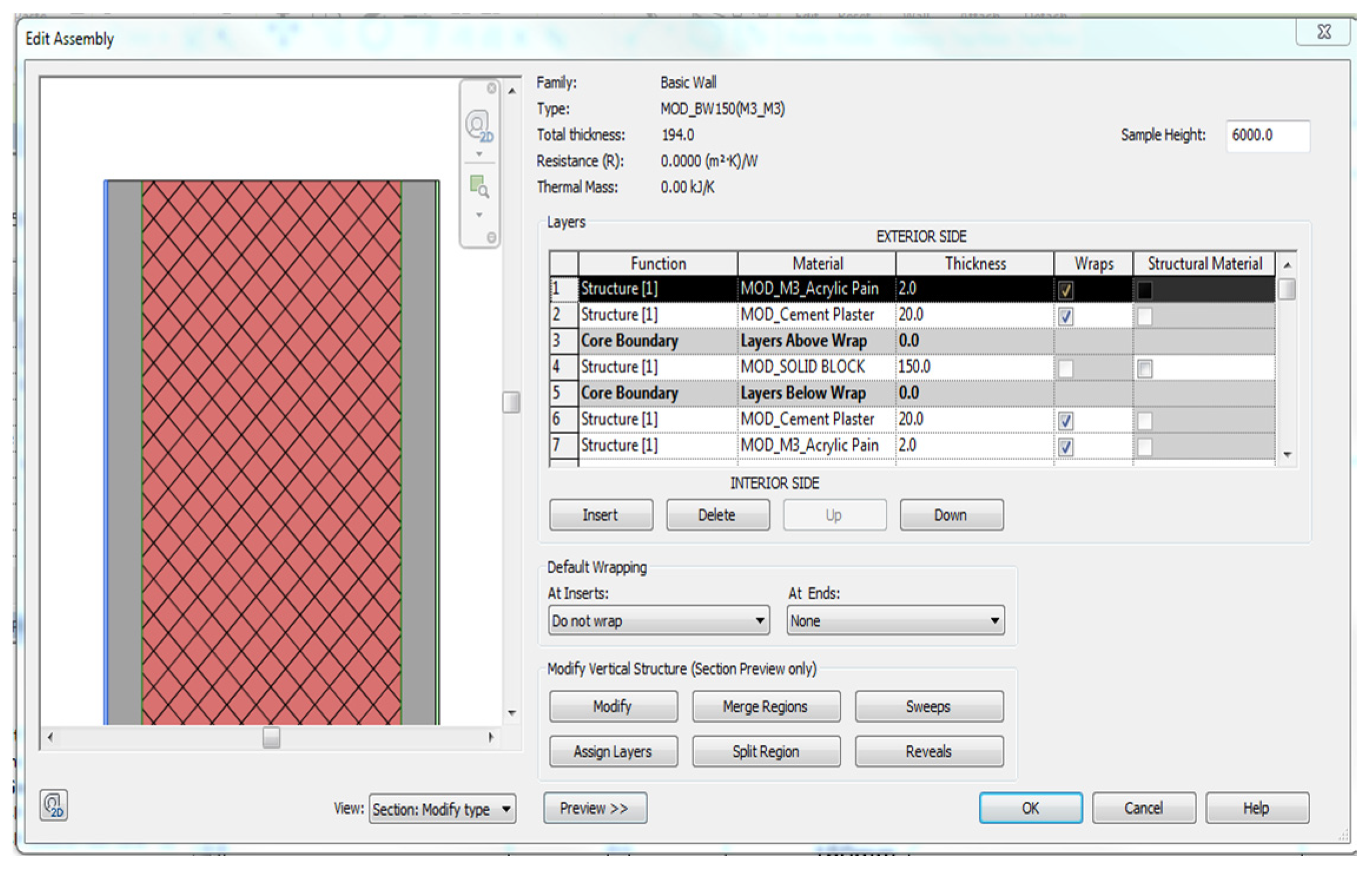This screenshot has height=873, width=1372.
Task: Click the Insert layer button
Action: tap(600, 515)
